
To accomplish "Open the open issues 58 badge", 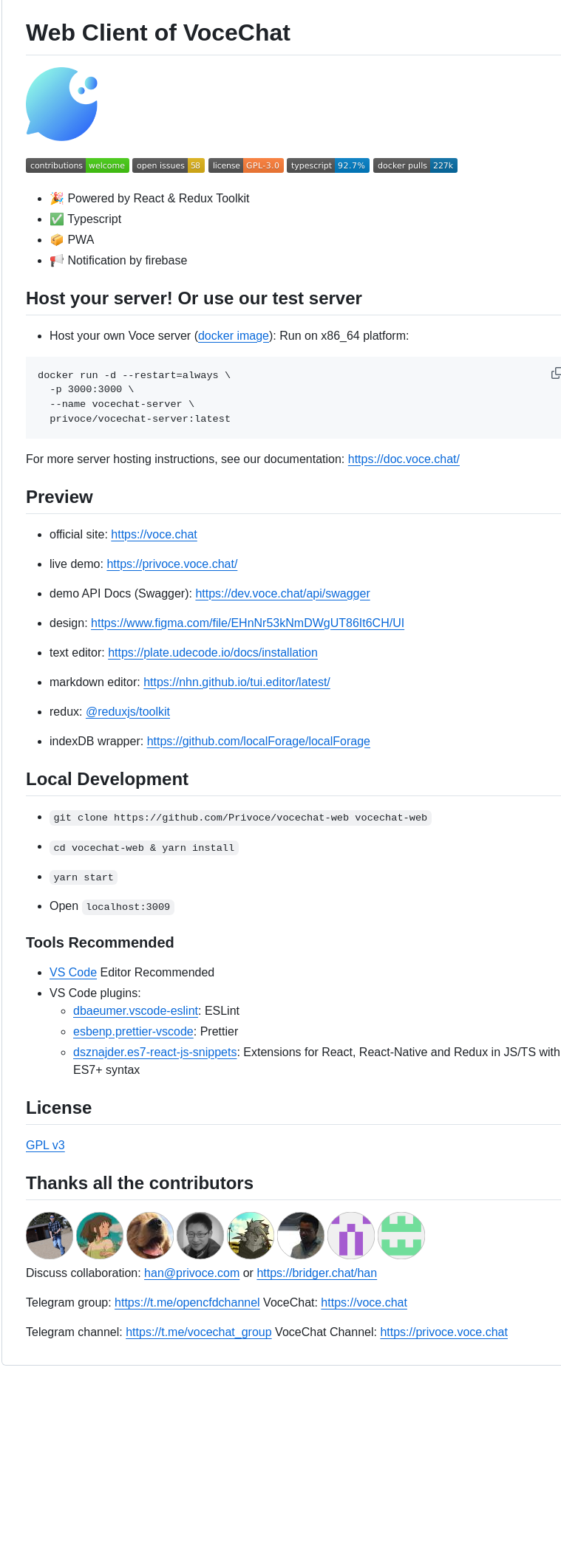I will click(169, 165).
